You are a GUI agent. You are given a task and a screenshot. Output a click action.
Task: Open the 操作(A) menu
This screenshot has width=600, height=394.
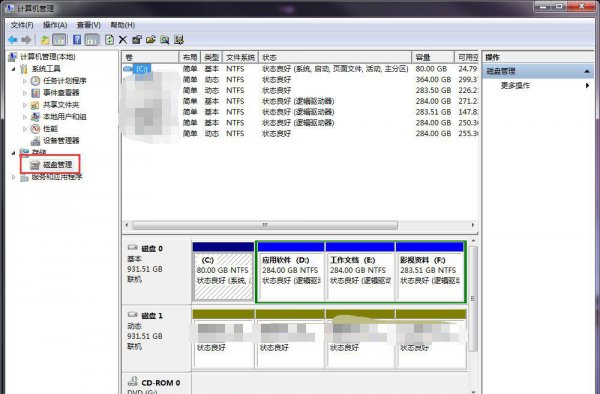pos(55,25)
